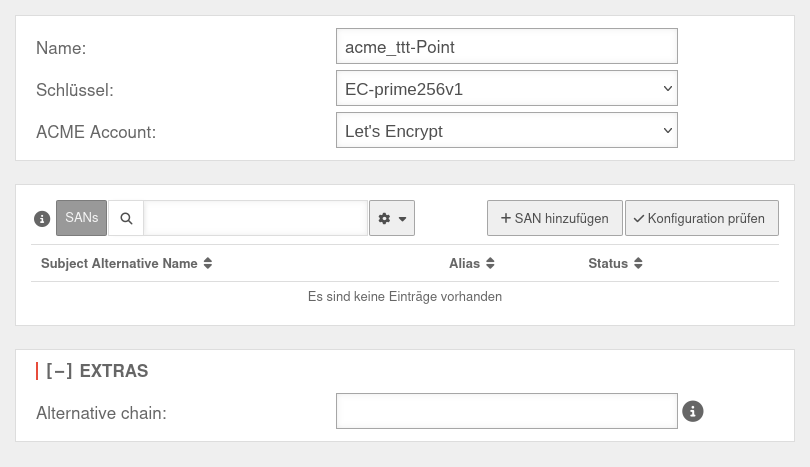This screenshot has width=810, height=467.
Task: Click checkmark icon in Konfiguration prüfen
Action: point(639,218)
